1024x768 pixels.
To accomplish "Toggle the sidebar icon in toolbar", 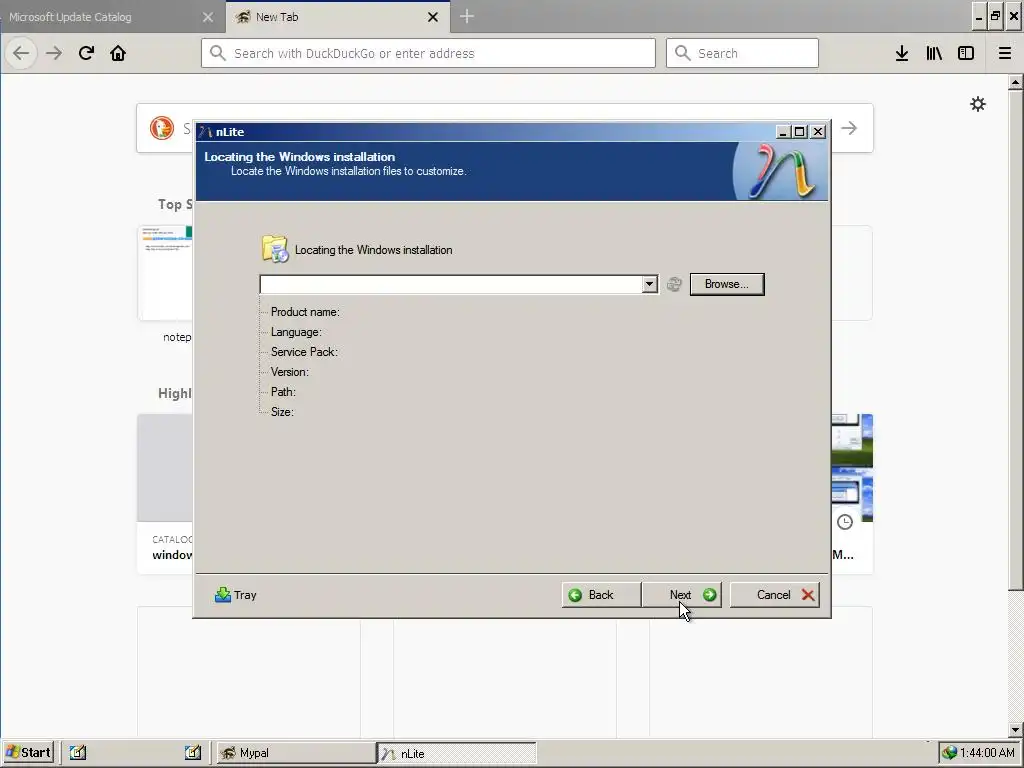I will (x=966, y=53).
